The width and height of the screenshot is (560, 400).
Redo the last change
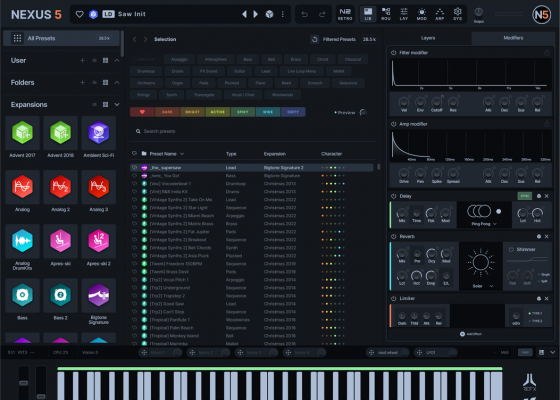click(x=322, y=14)
